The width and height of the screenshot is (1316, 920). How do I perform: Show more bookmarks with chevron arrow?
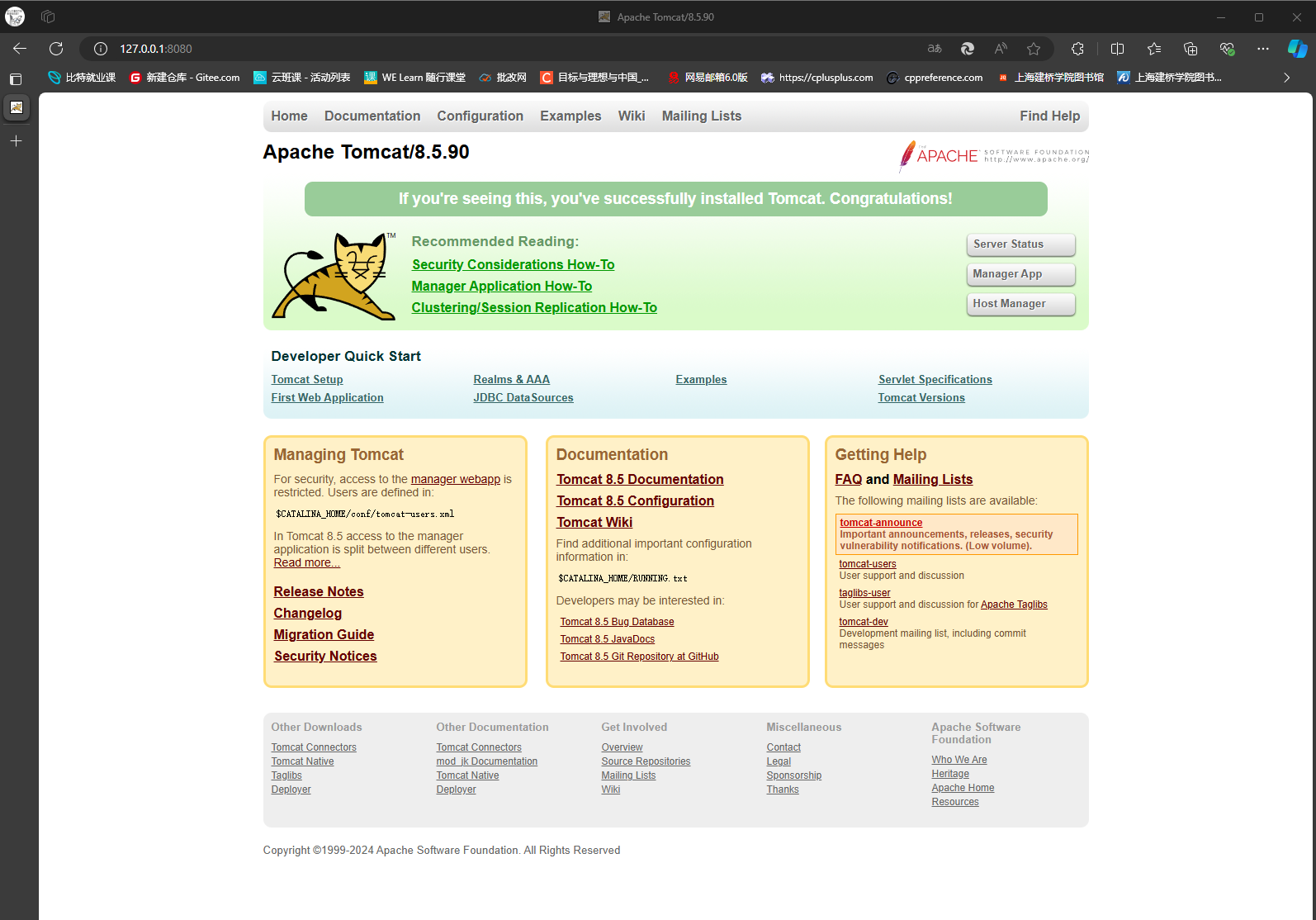1286,78
